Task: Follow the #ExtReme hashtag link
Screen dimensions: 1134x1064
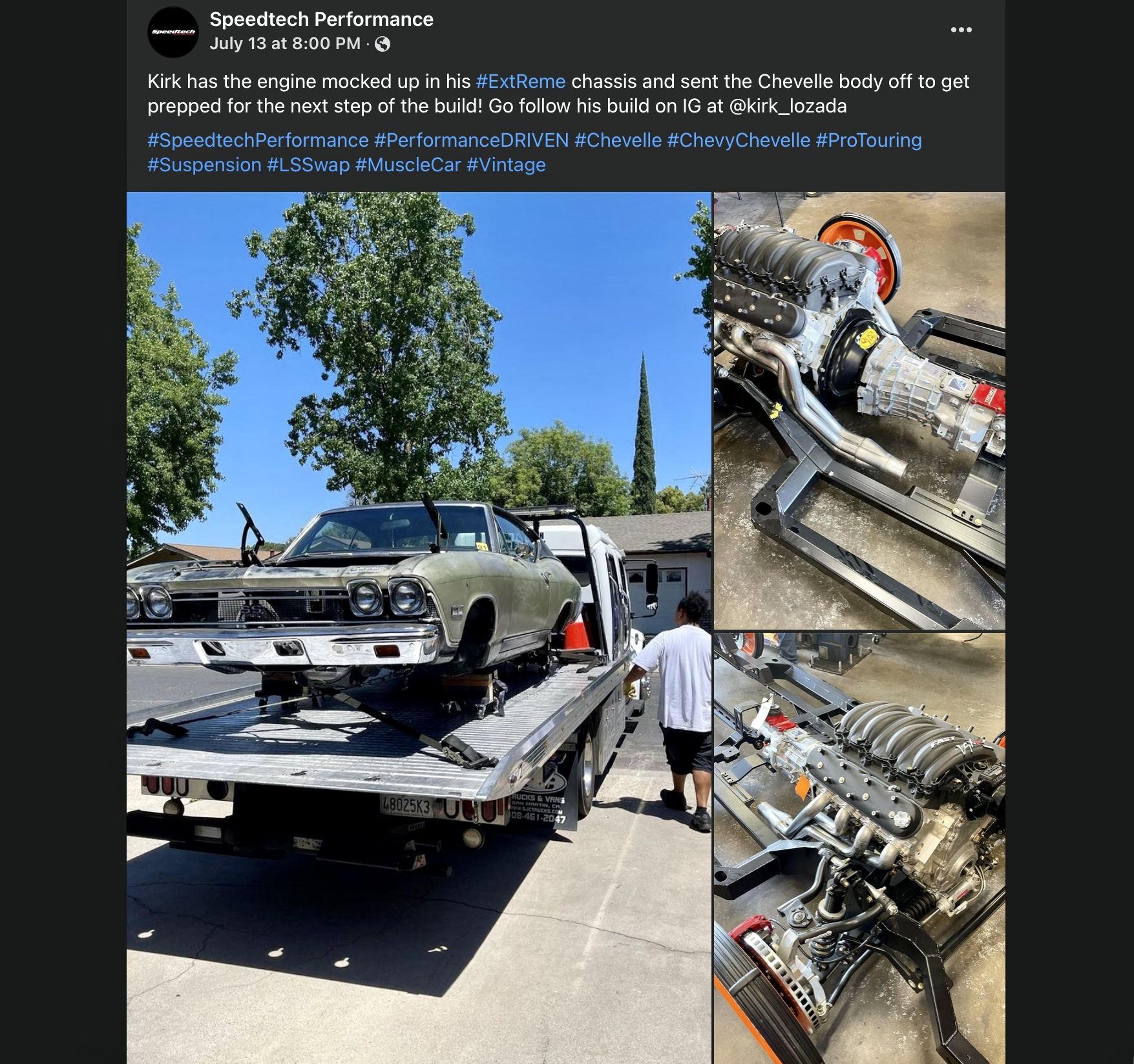Action: tap(521, 81)
